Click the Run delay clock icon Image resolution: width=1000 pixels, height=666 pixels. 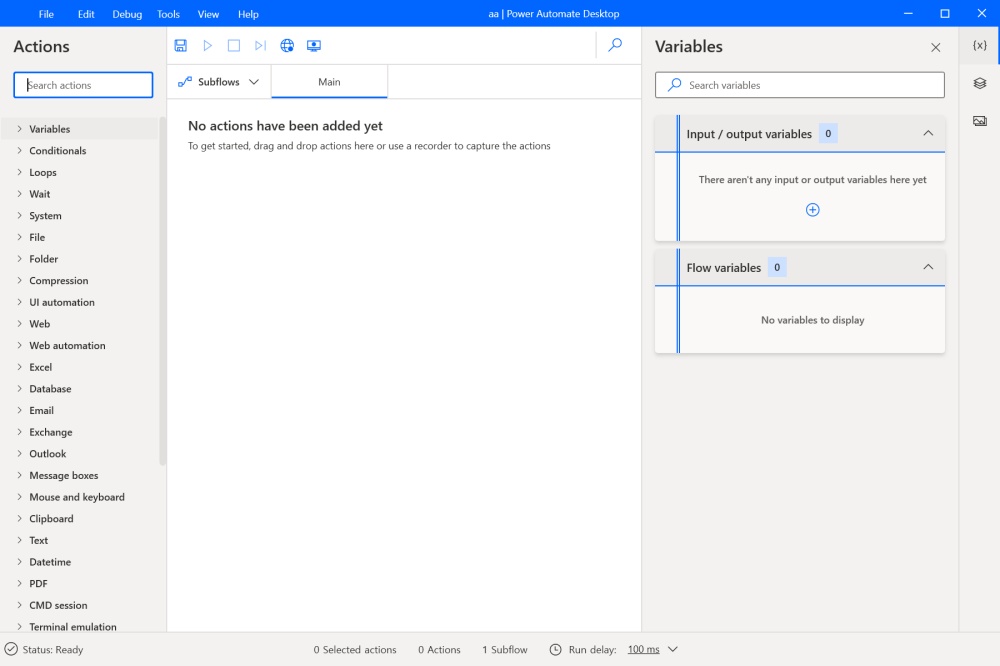coord(555,649)
